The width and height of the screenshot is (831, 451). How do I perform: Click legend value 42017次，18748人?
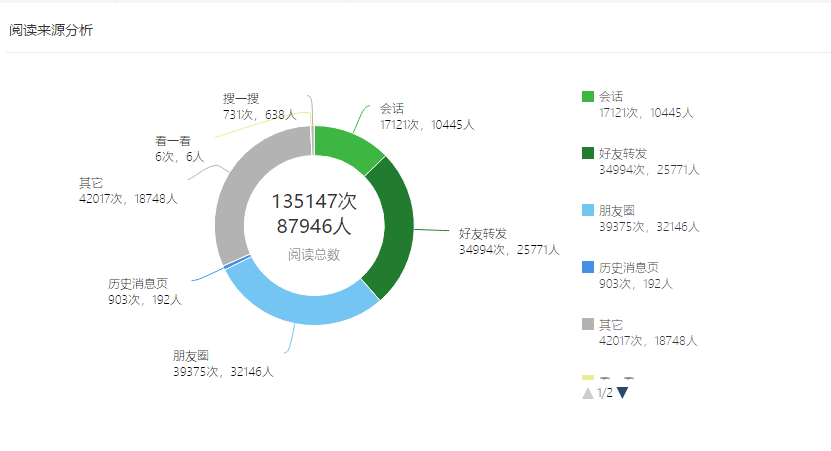pyautogui.click(x=648, y=341)
